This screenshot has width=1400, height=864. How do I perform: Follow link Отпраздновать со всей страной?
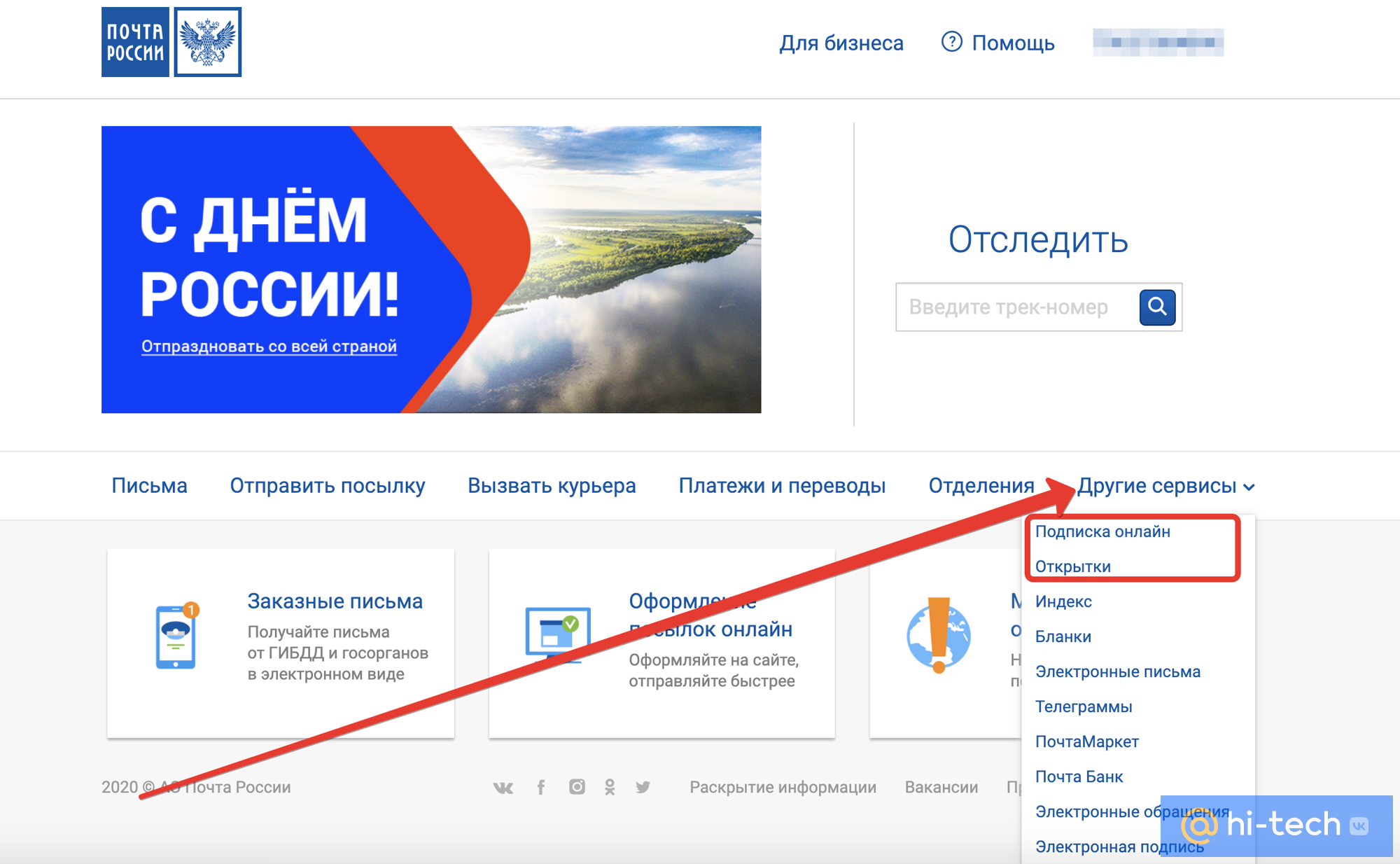click(x=269, y=346)
